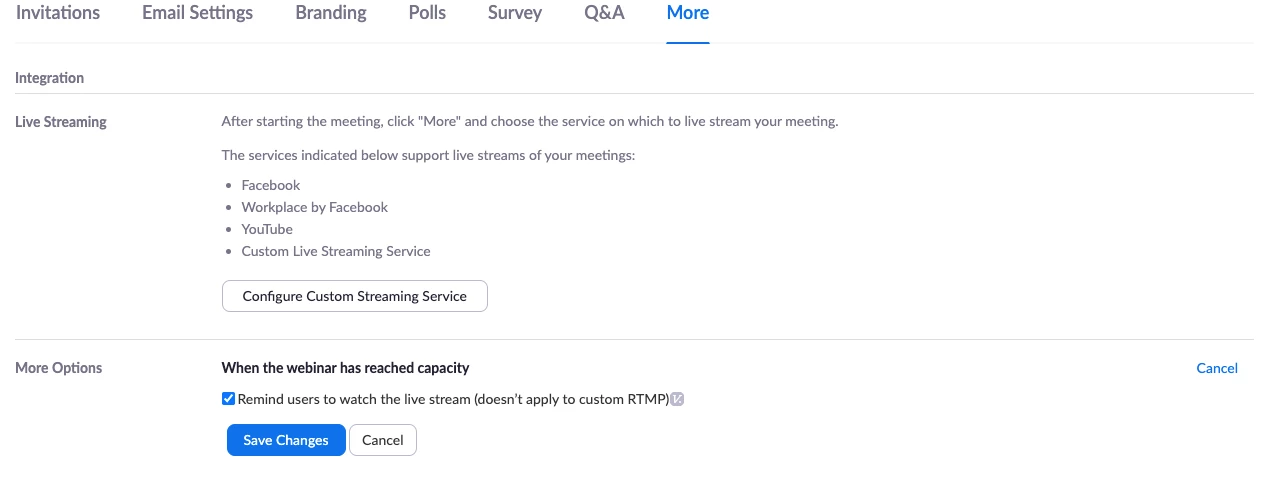
Task: Uncheck the remind users live stream checkbox
Action: click(229, 399)
